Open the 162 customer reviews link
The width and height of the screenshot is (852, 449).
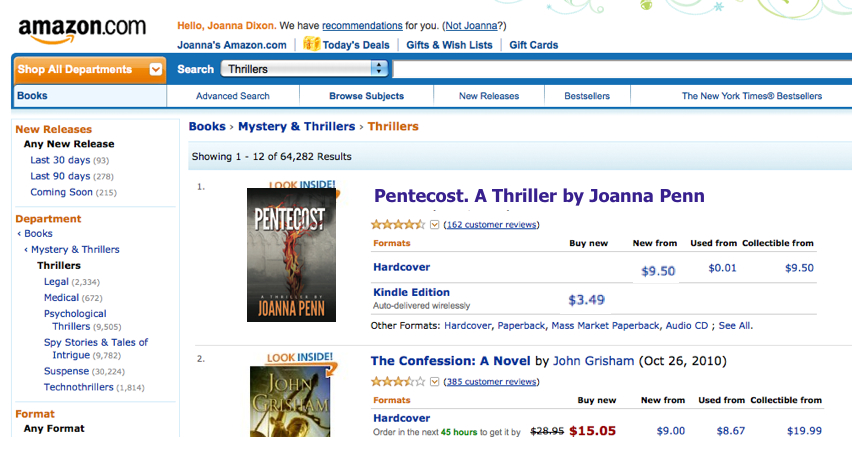coord(491,224)
